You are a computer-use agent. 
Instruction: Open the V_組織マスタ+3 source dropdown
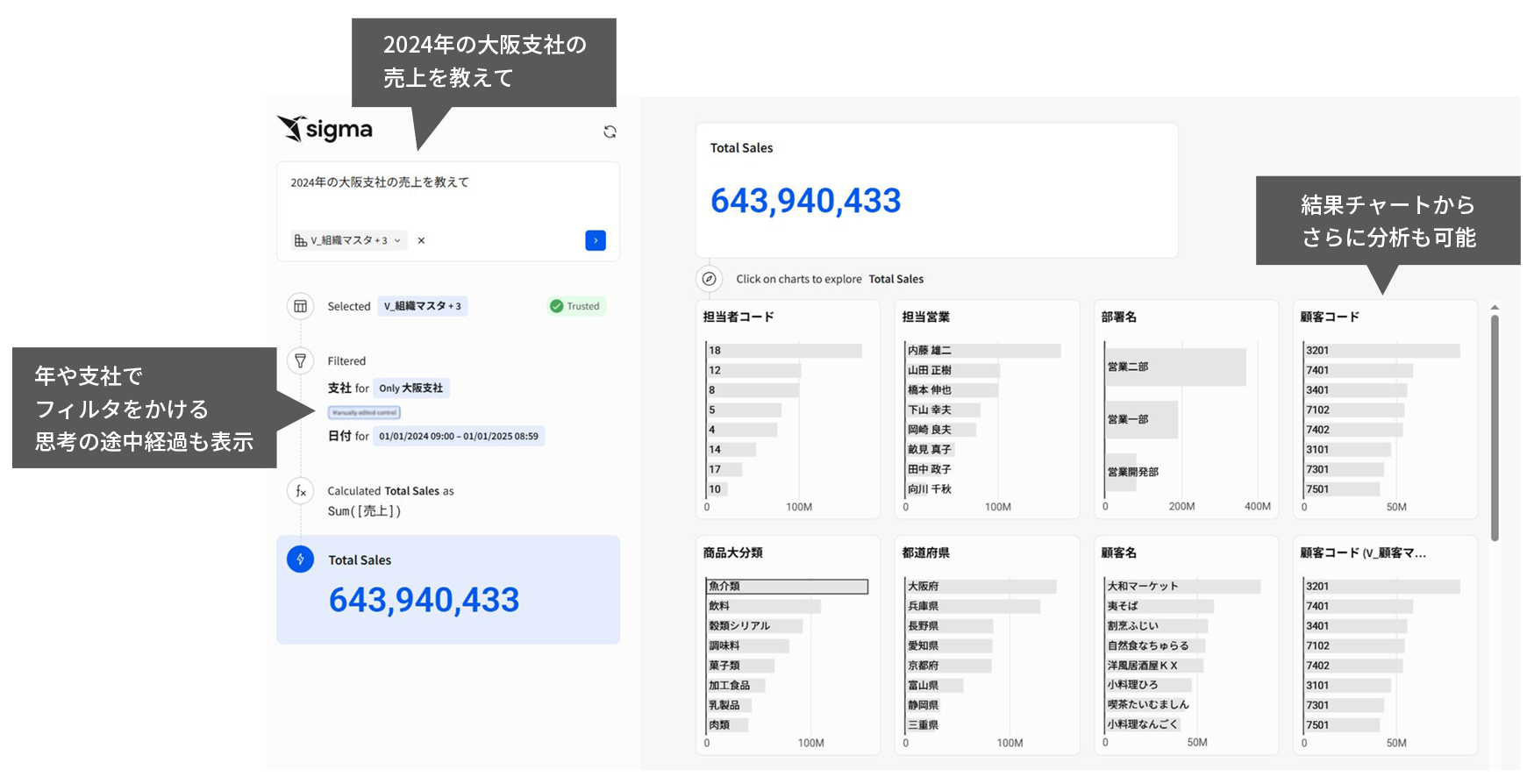click(348, 240)
